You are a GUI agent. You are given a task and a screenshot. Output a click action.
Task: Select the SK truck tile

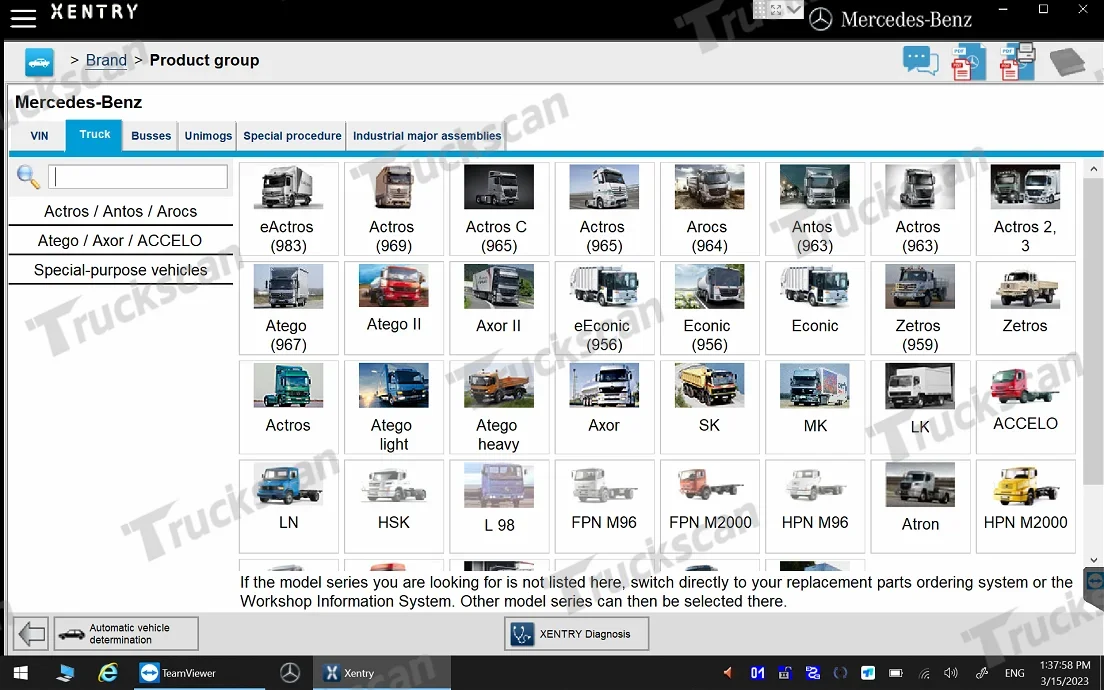[x=709, y=407]
